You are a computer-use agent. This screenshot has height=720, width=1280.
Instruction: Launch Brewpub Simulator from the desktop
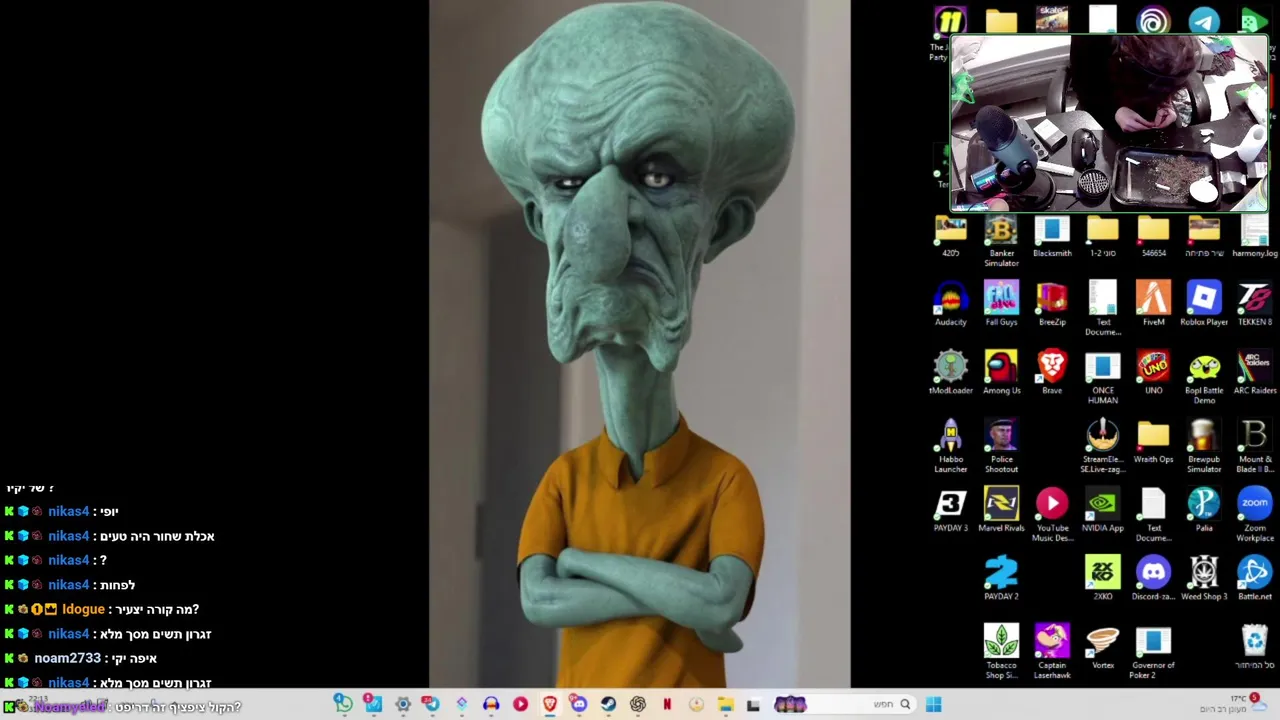pos(1204,447)
